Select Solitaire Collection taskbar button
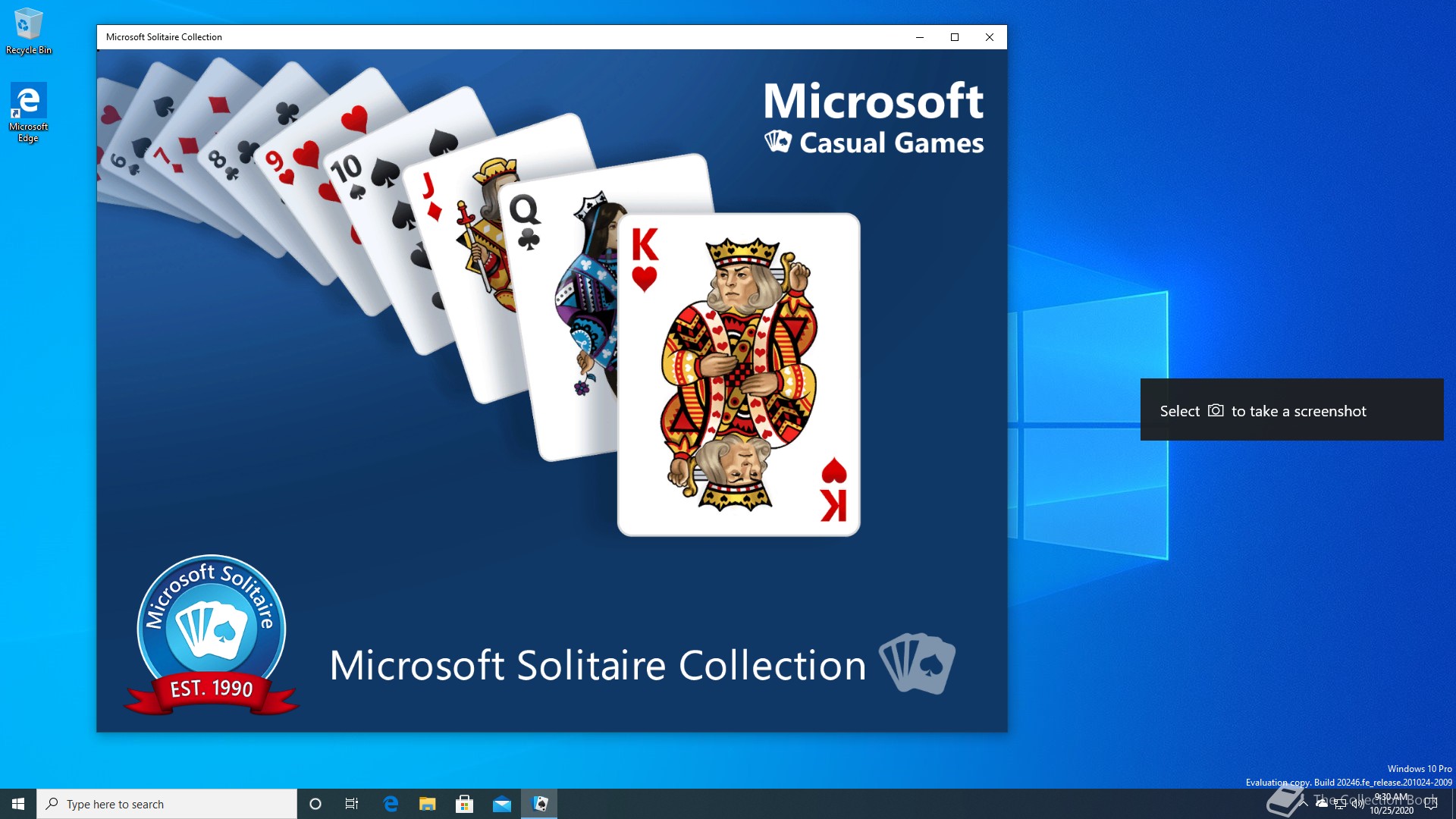Viewport: 1456px width, 819px height. (539, 804)
